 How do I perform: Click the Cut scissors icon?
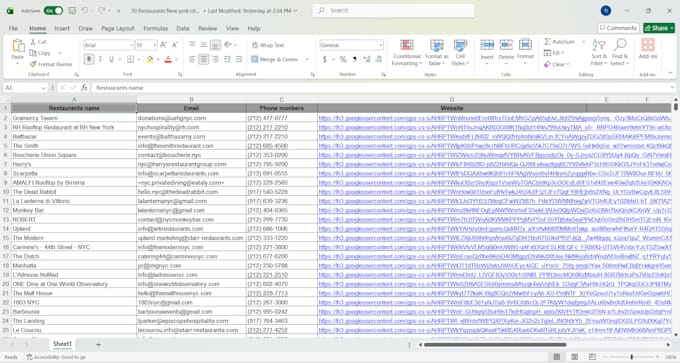tap(33, 42)
